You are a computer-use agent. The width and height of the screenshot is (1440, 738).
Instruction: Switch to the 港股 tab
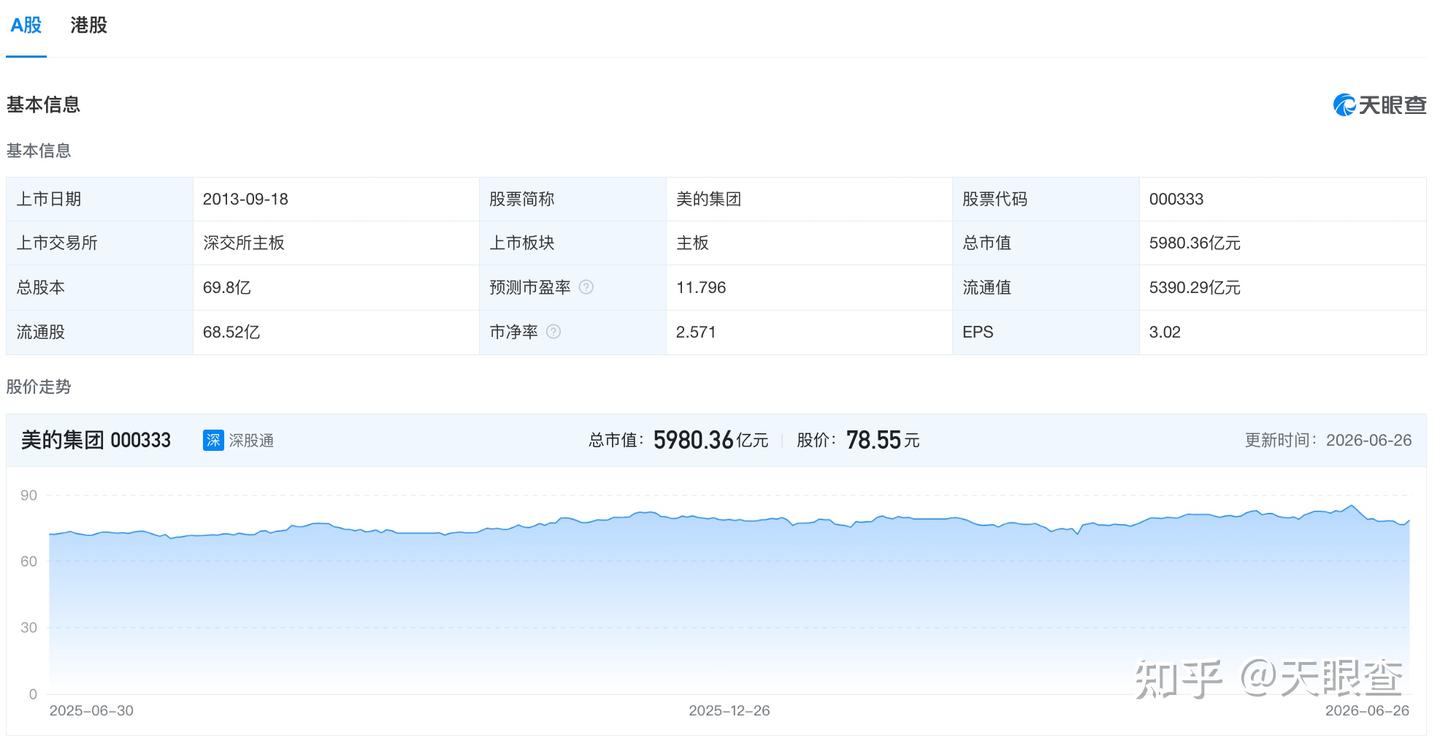tap(89, 26)
